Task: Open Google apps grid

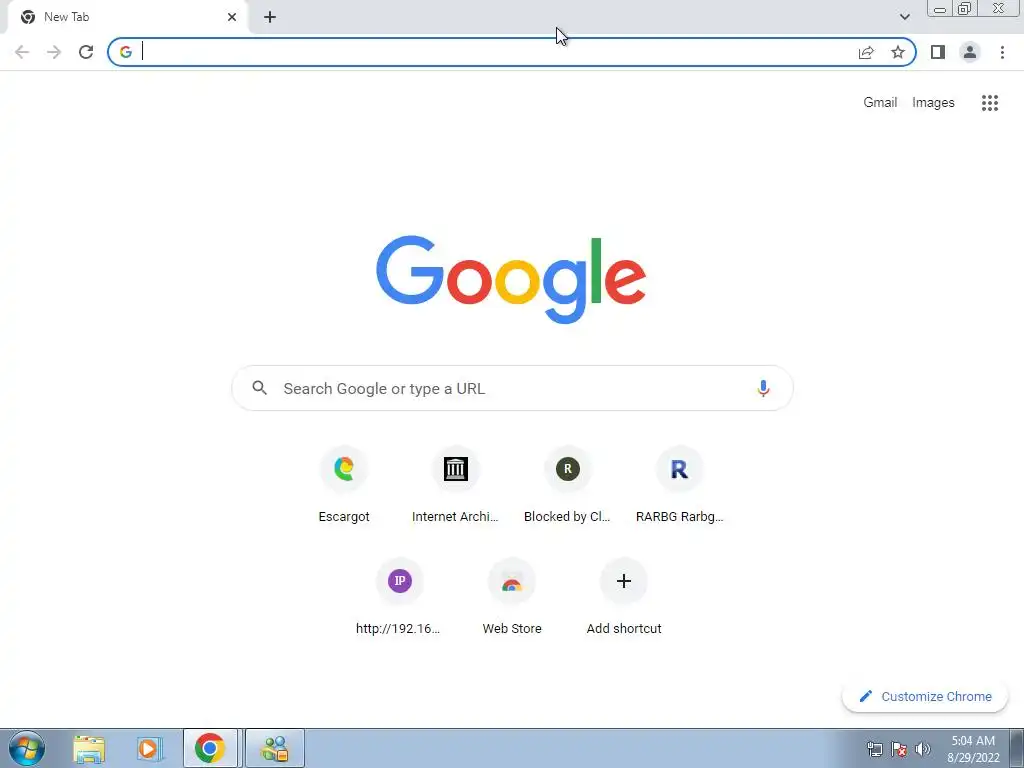Action: point(989,103)
